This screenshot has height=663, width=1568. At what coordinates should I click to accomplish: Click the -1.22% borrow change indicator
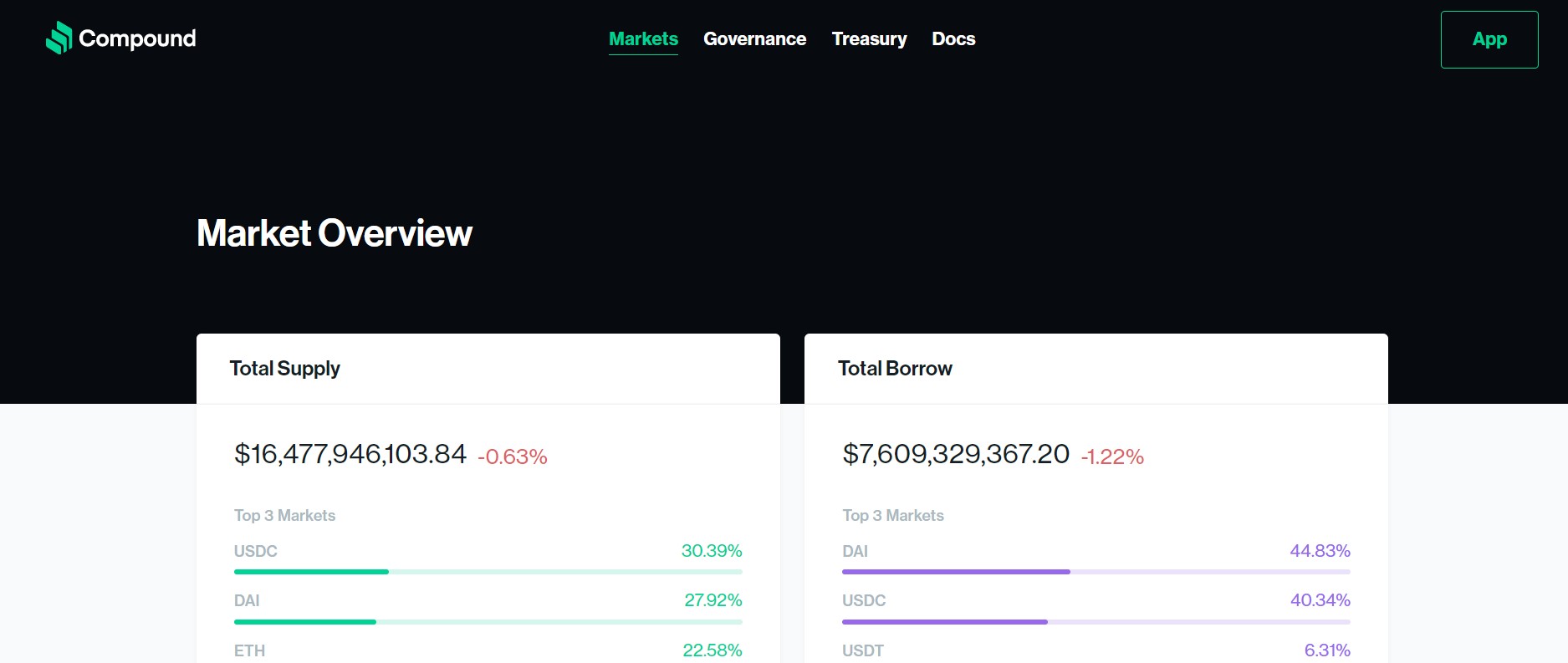[1112, 457]
